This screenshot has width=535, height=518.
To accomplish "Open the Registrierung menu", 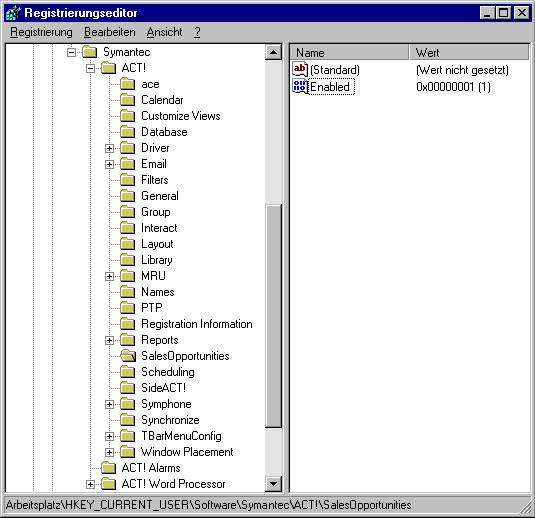I will [41, 32].
